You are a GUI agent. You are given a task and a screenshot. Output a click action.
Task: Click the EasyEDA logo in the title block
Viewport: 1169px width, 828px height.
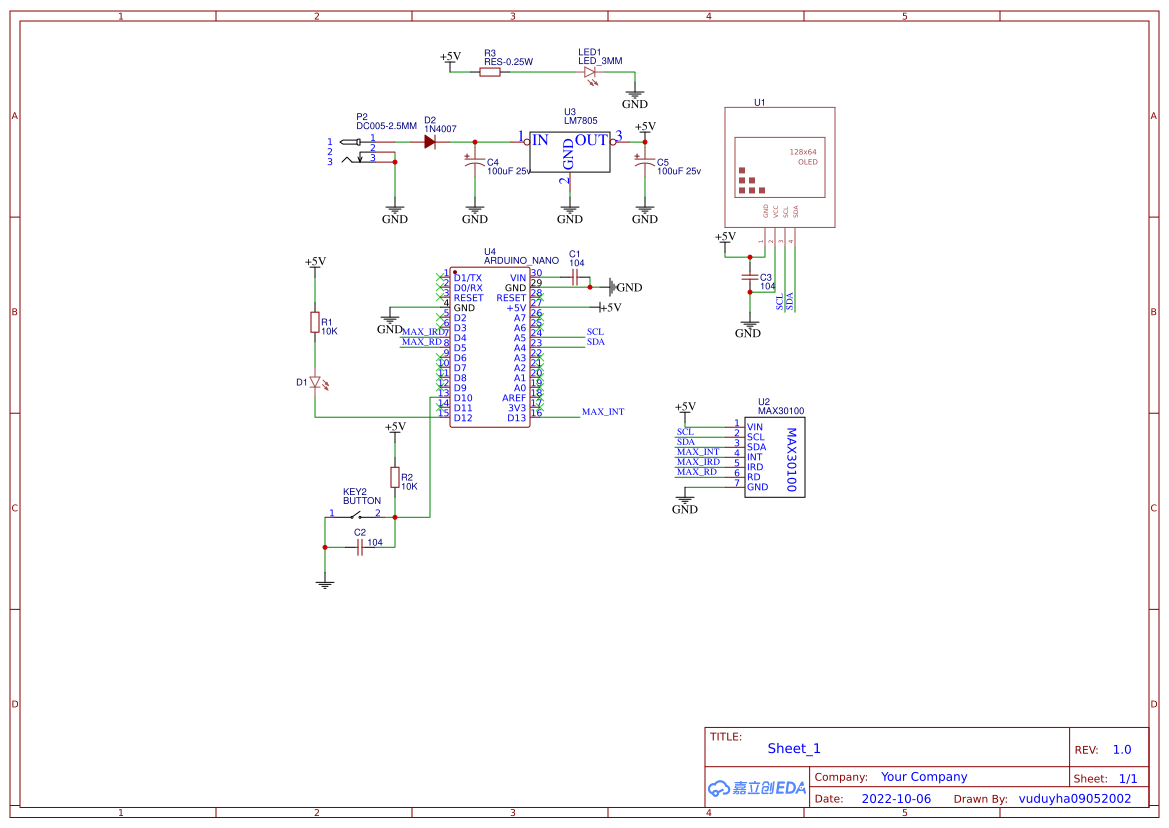755,787
